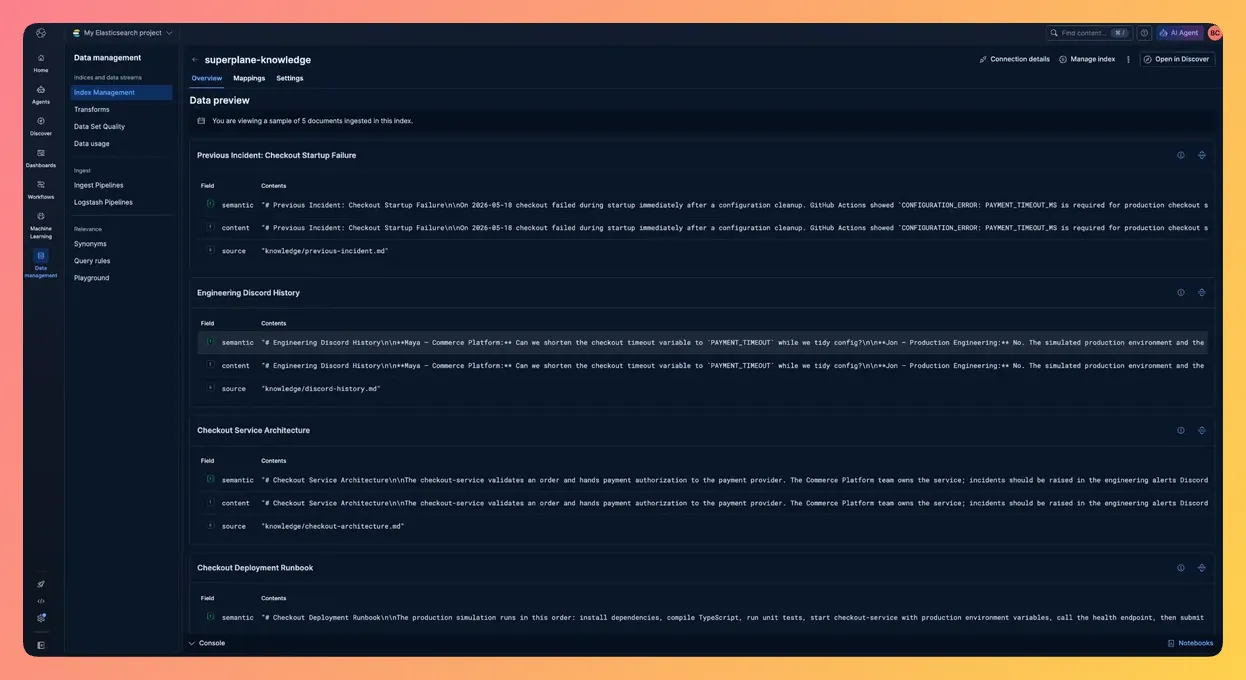
Task: Open Synonyms in the sidebar
Action: [90, 244]
